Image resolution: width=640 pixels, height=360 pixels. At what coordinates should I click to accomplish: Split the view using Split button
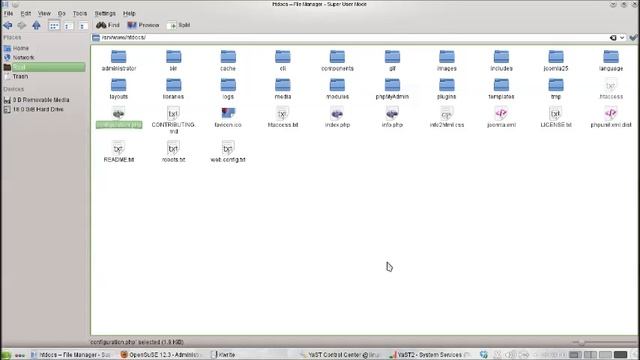coord(179,25)
